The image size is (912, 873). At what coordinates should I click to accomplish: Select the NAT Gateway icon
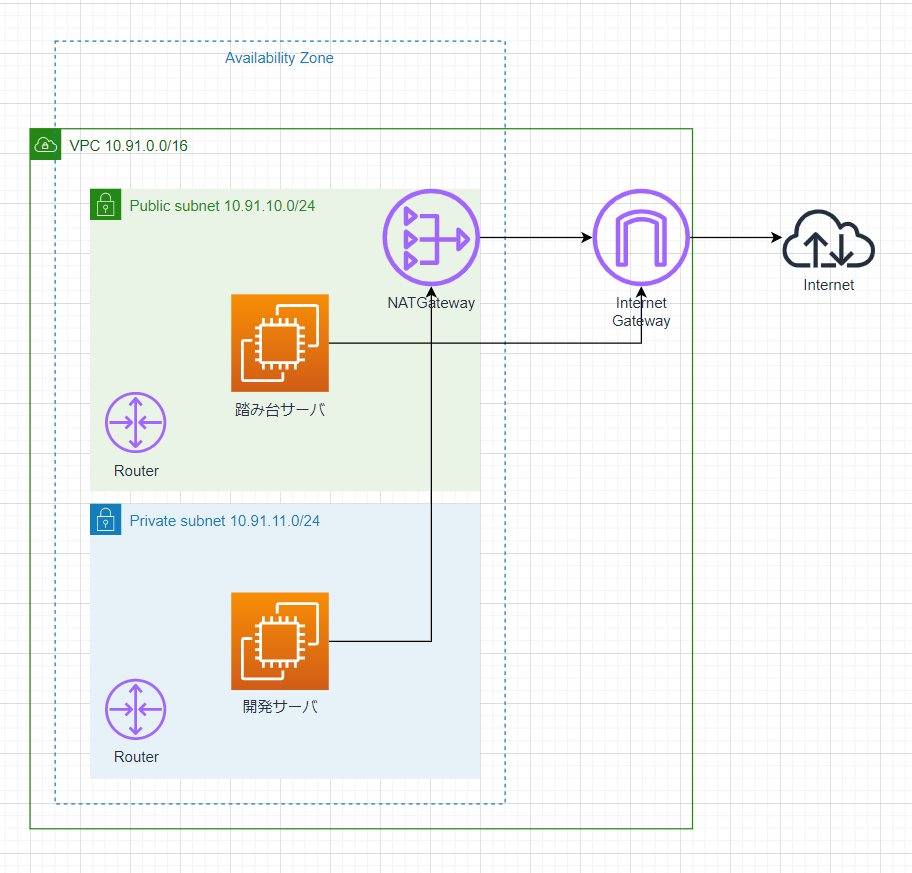(x=431, y=237)
